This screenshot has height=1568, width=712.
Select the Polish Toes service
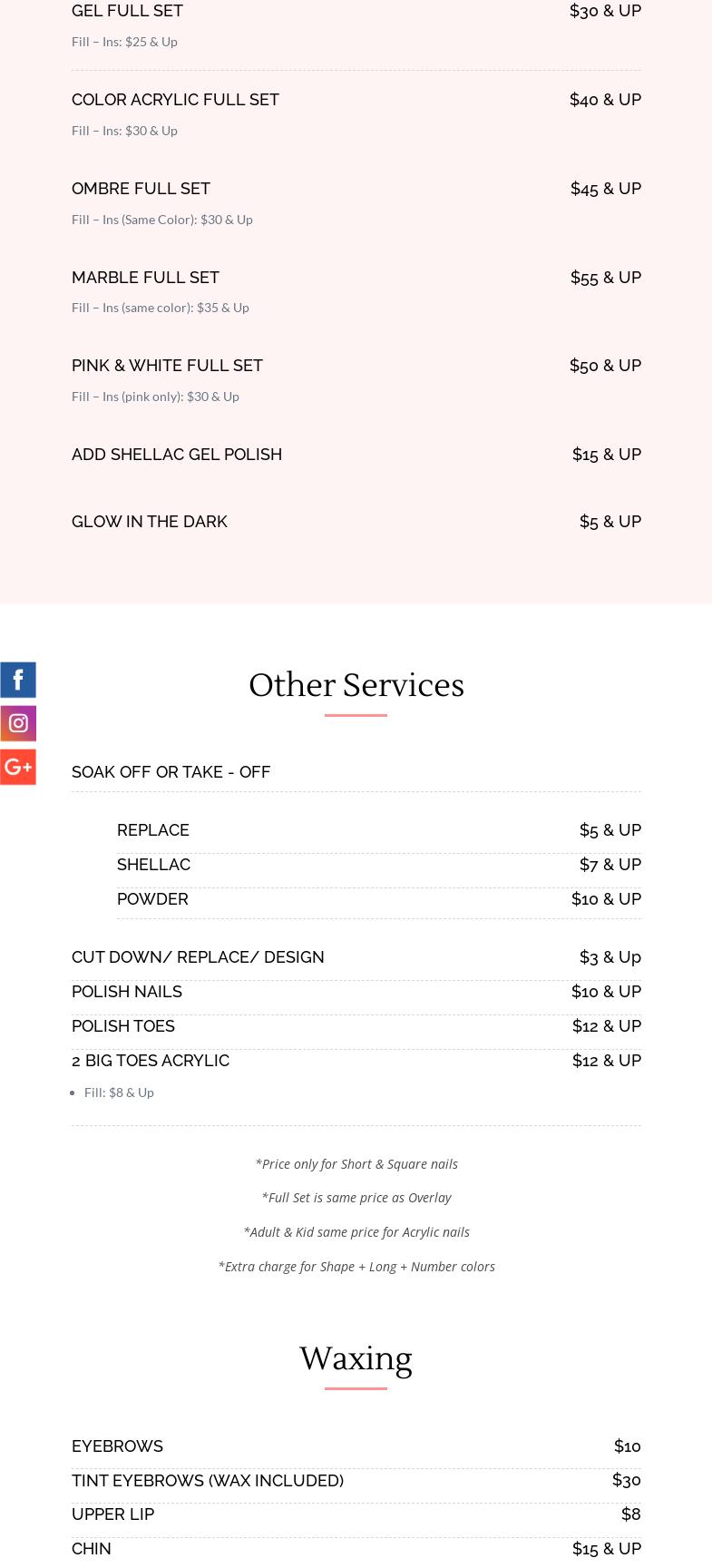point(123,1025)
